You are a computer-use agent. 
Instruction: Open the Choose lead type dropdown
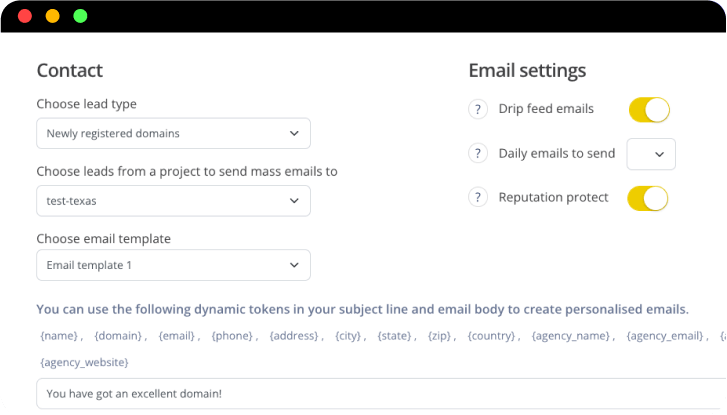point(173,133)
